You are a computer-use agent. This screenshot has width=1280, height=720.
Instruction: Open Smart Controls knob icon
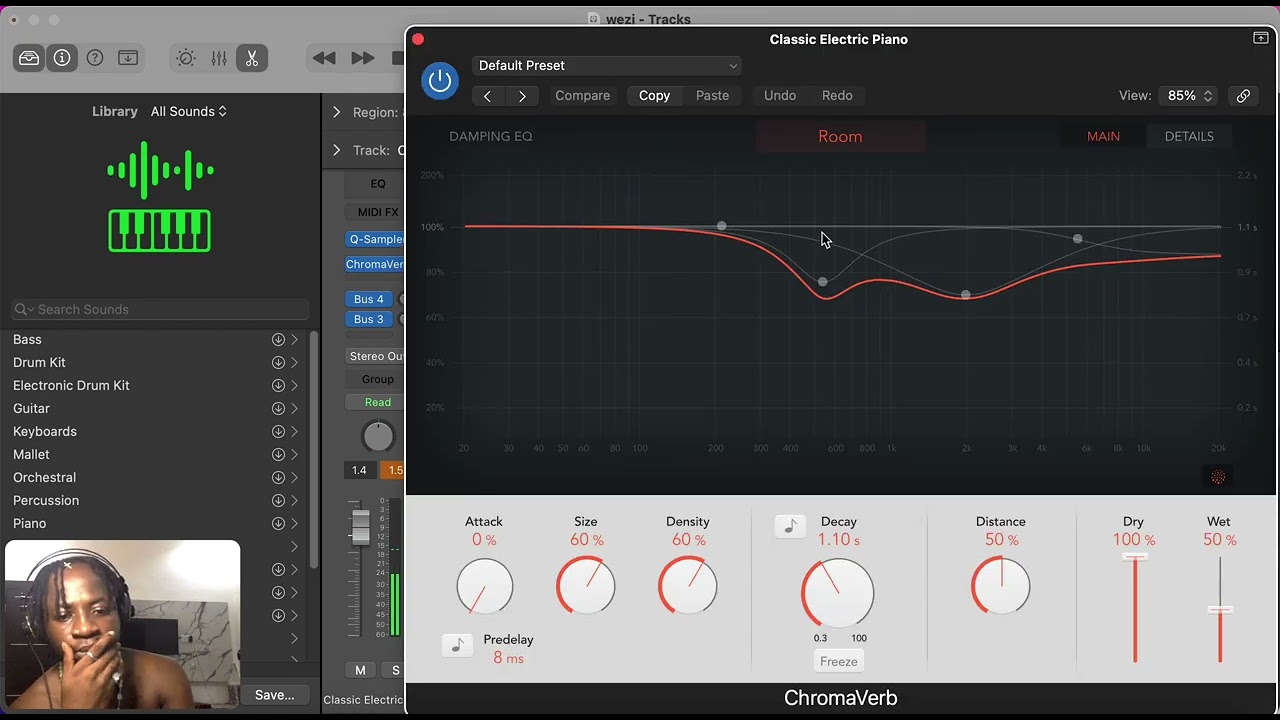(x=186, y=58)
